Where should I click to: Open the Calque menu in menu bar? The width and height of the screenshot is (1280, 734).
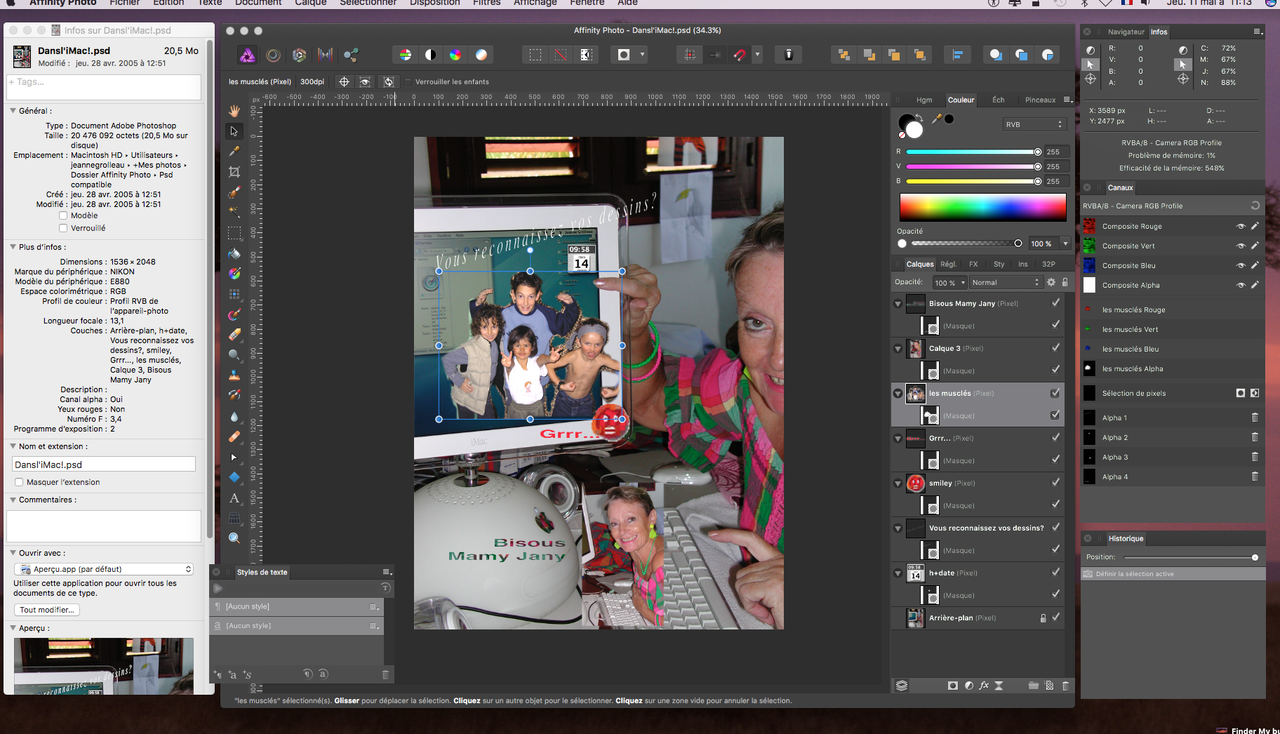(x=310, y=3)
